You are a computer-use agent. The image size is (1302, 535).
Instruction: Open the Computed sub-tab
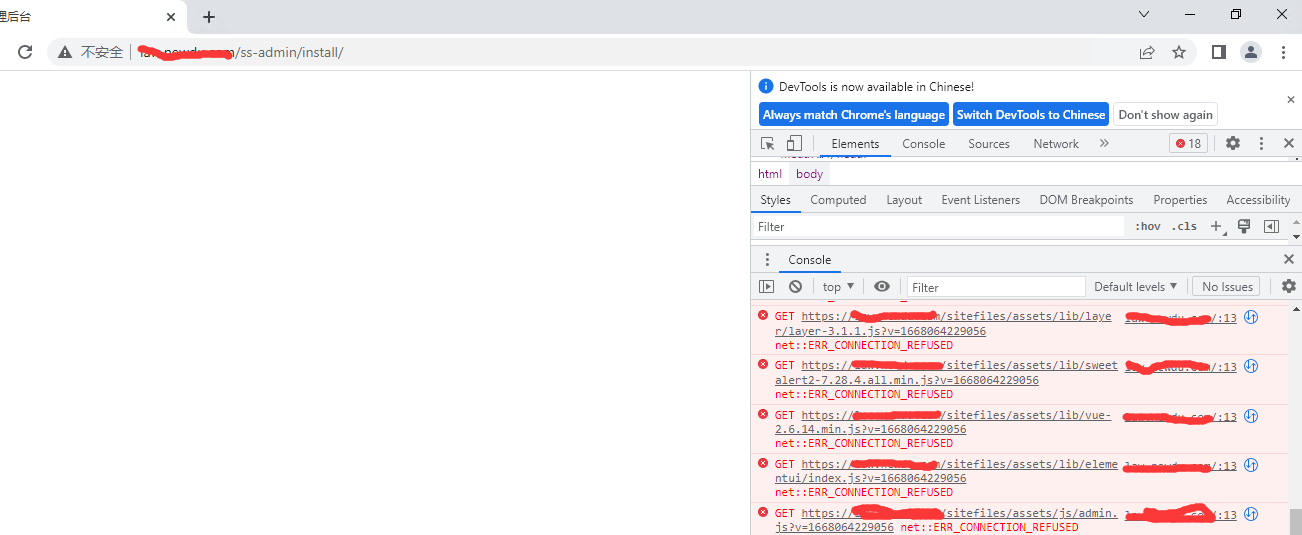(x=838, y=200)
